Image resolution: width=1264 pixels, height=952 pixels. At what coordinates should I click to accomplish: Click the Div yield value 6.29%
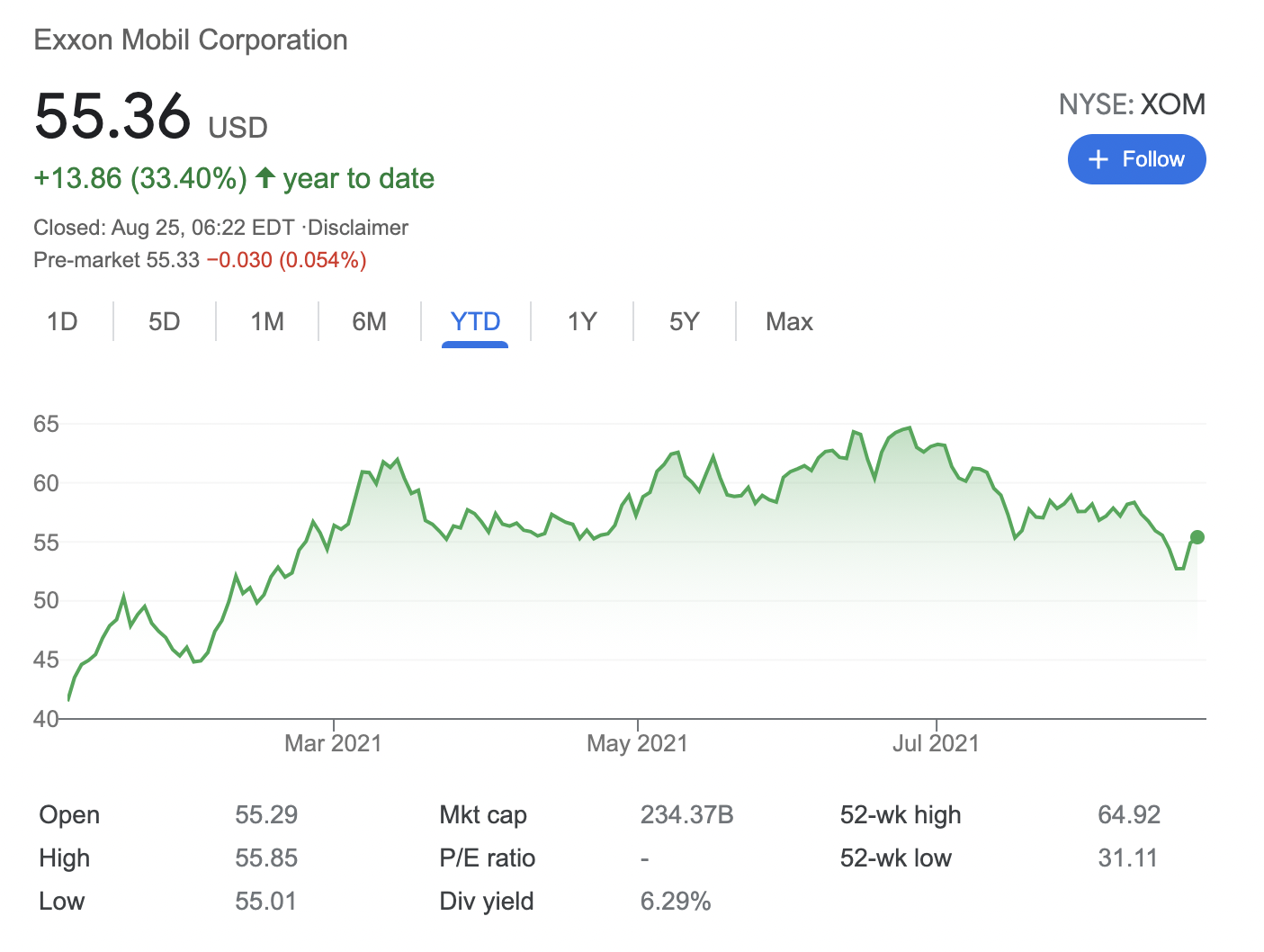coord(676,901)
